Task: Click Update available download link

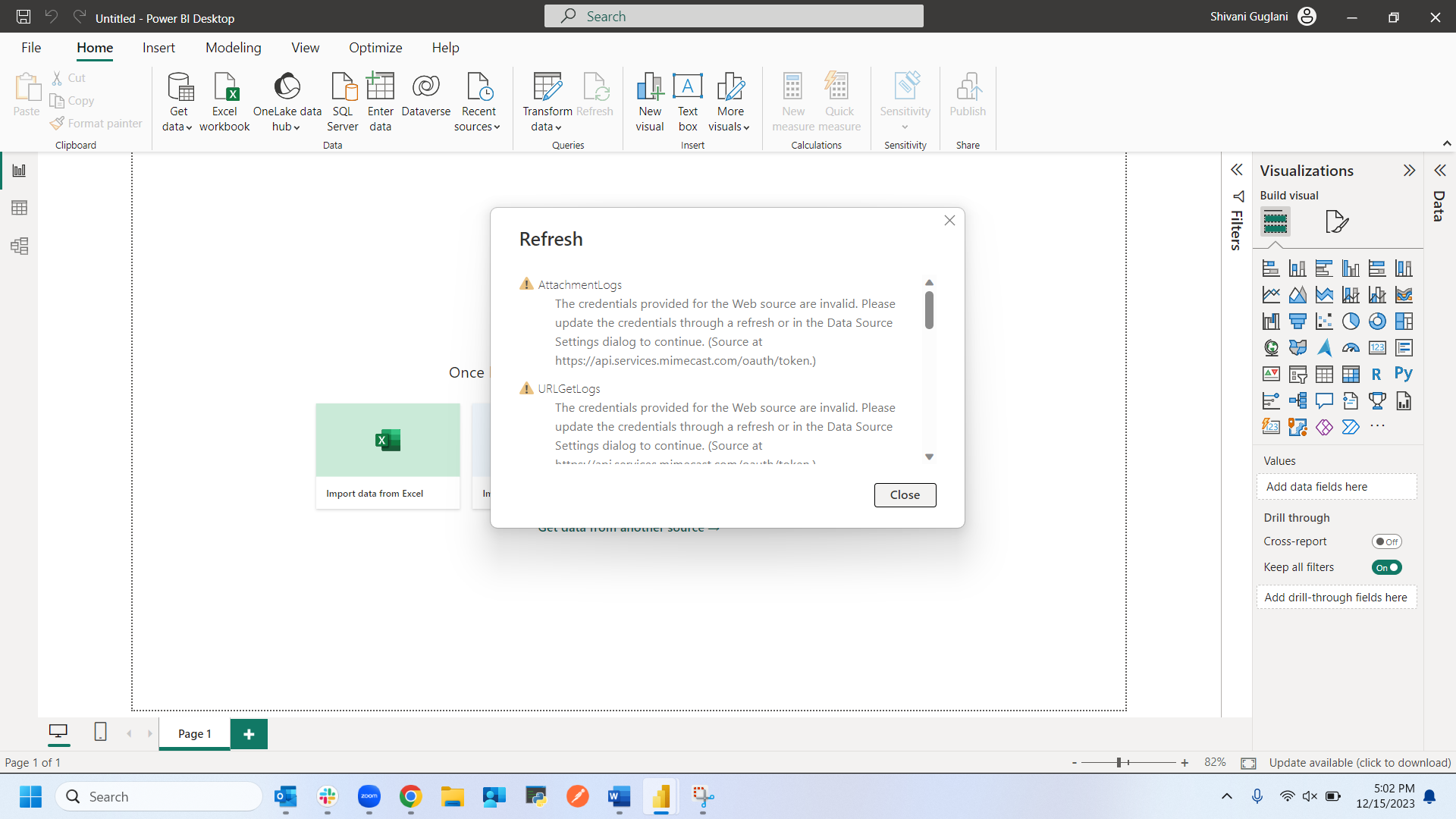Action: tap(1360, 763)
